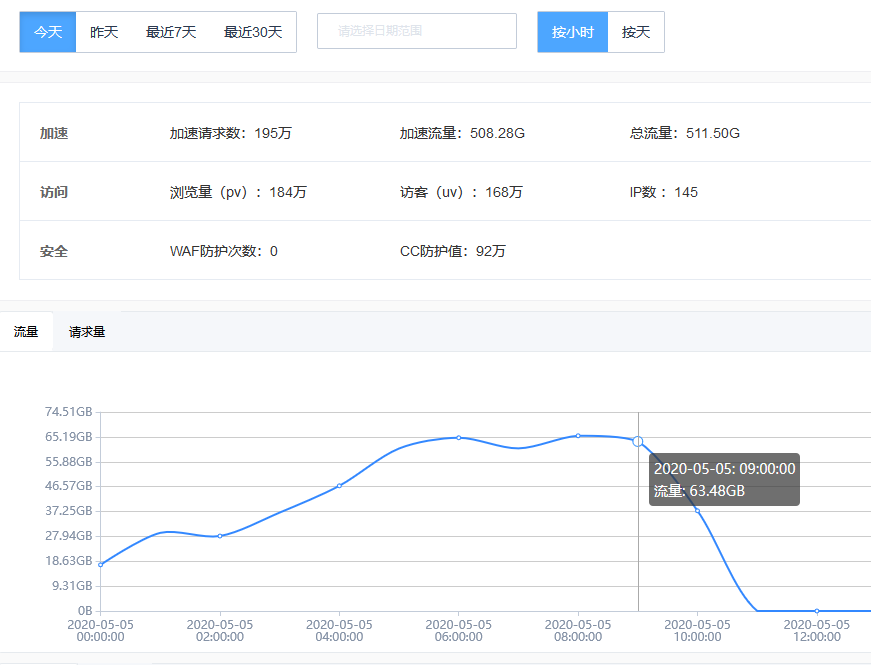Click the 00:00:00 data point on chart
Screen dimensions: 871x665
[x=100, y=565]
